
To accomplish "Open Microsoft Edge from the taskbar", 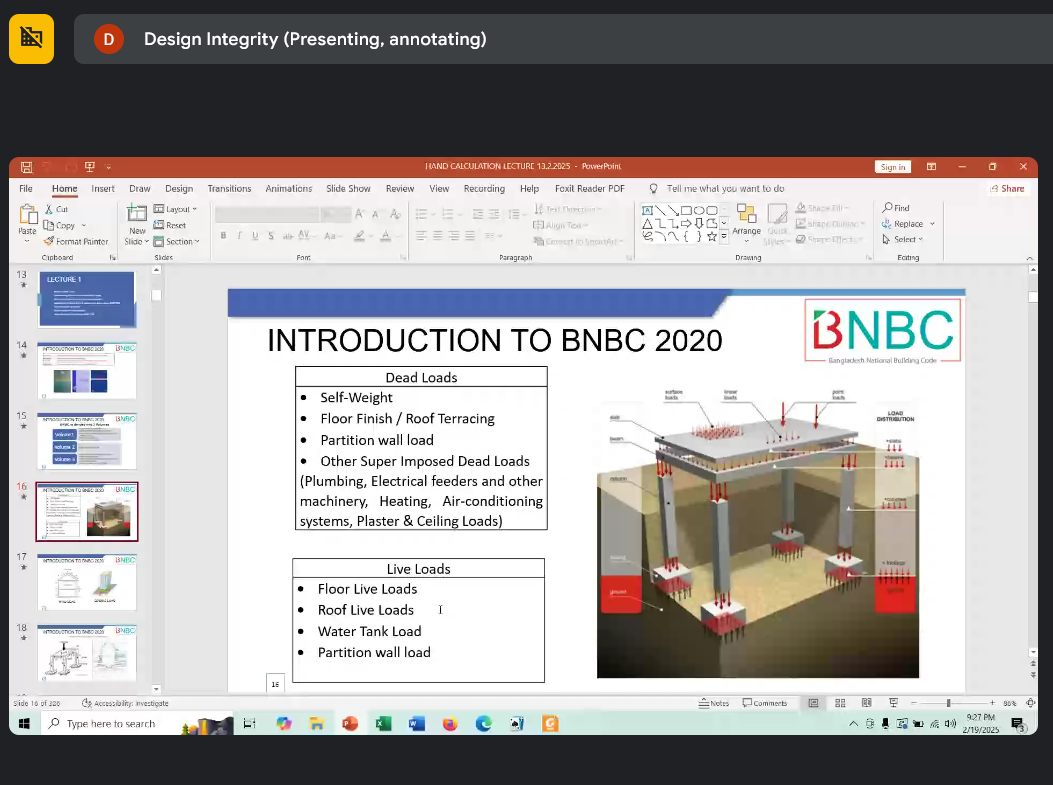I will click(484, 723).
